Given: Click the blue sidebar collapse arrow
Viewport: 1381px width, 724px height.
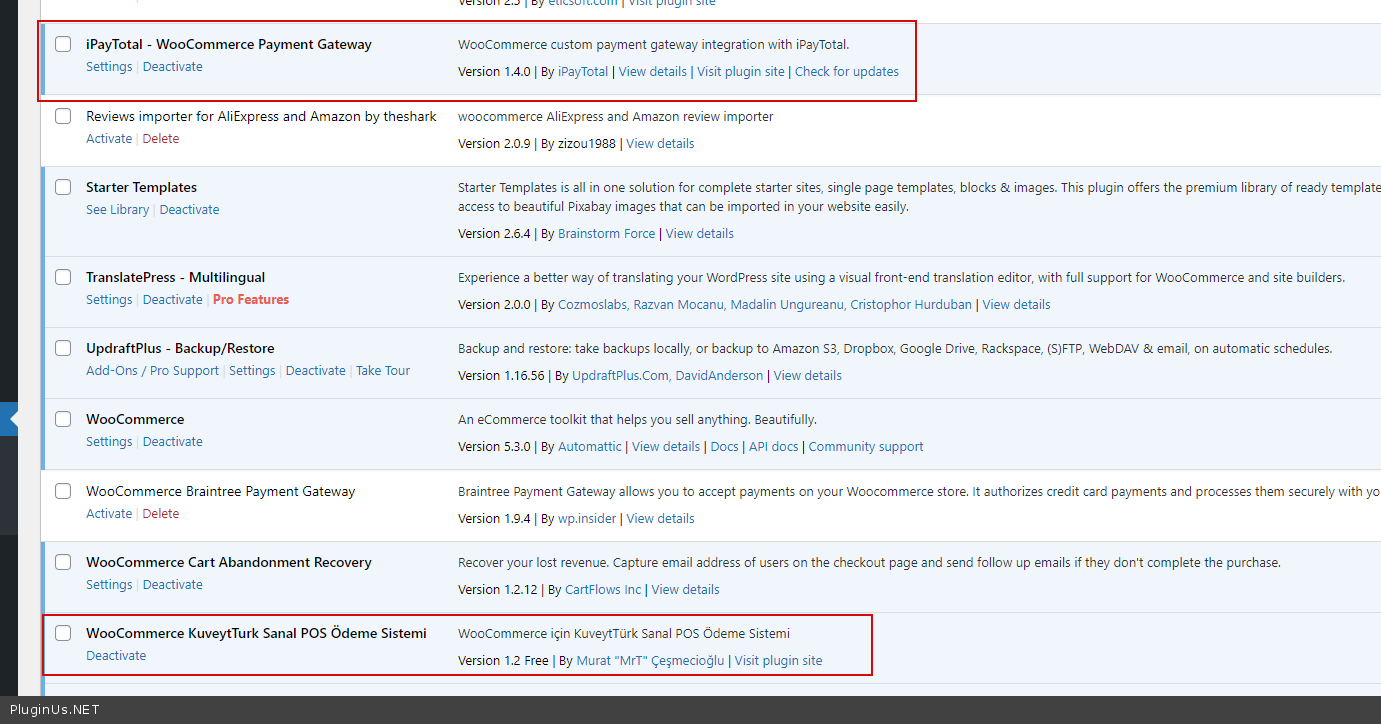Looking at the screenshot, I should (x=10, y=418).
